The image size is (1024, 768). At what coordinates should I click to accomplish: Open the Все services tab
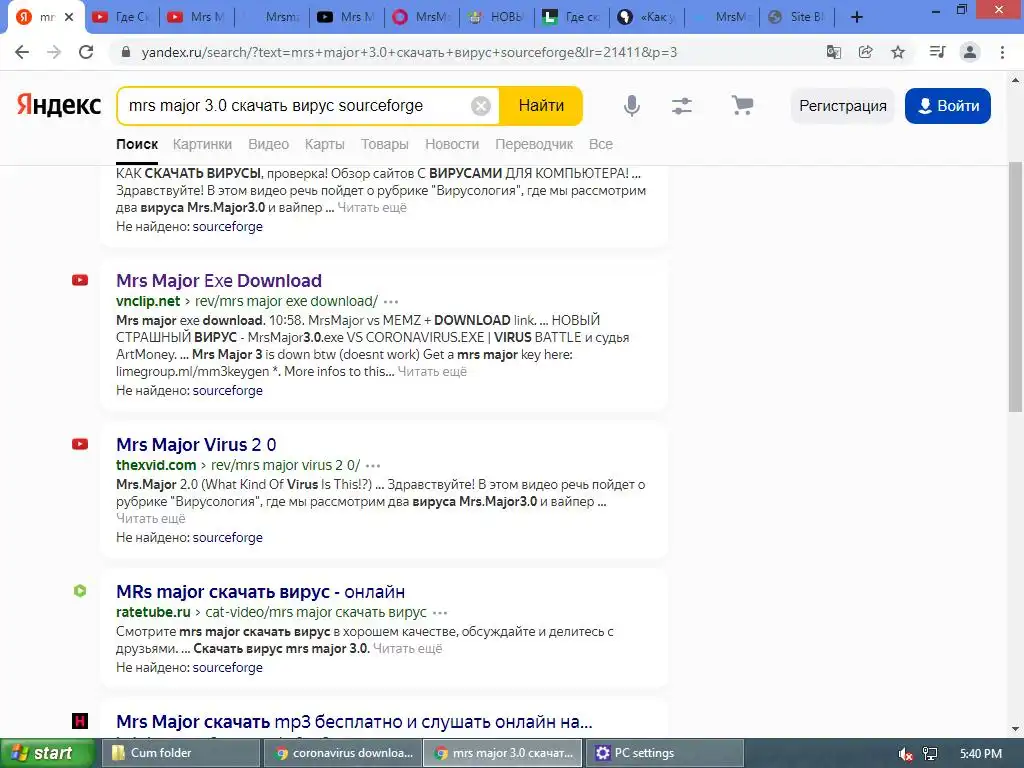click(x=601, y=144)
